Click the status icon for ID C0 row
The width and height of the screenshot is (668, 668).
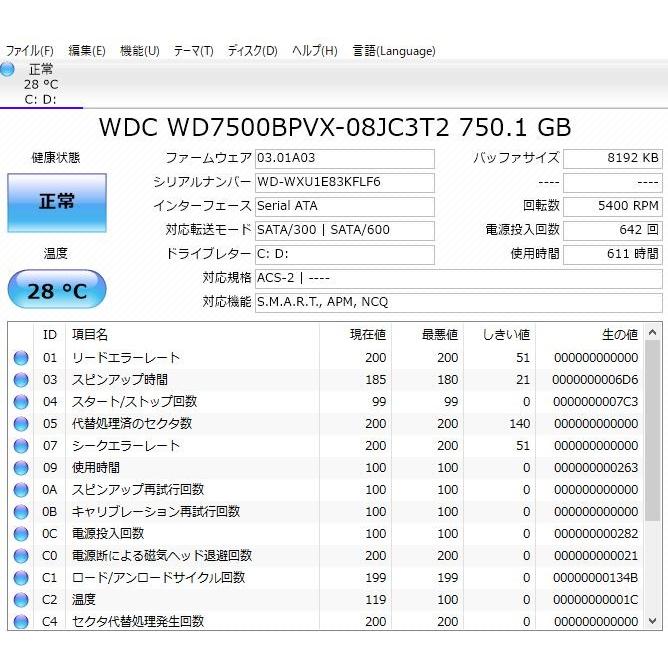click(x=21, y=556)
